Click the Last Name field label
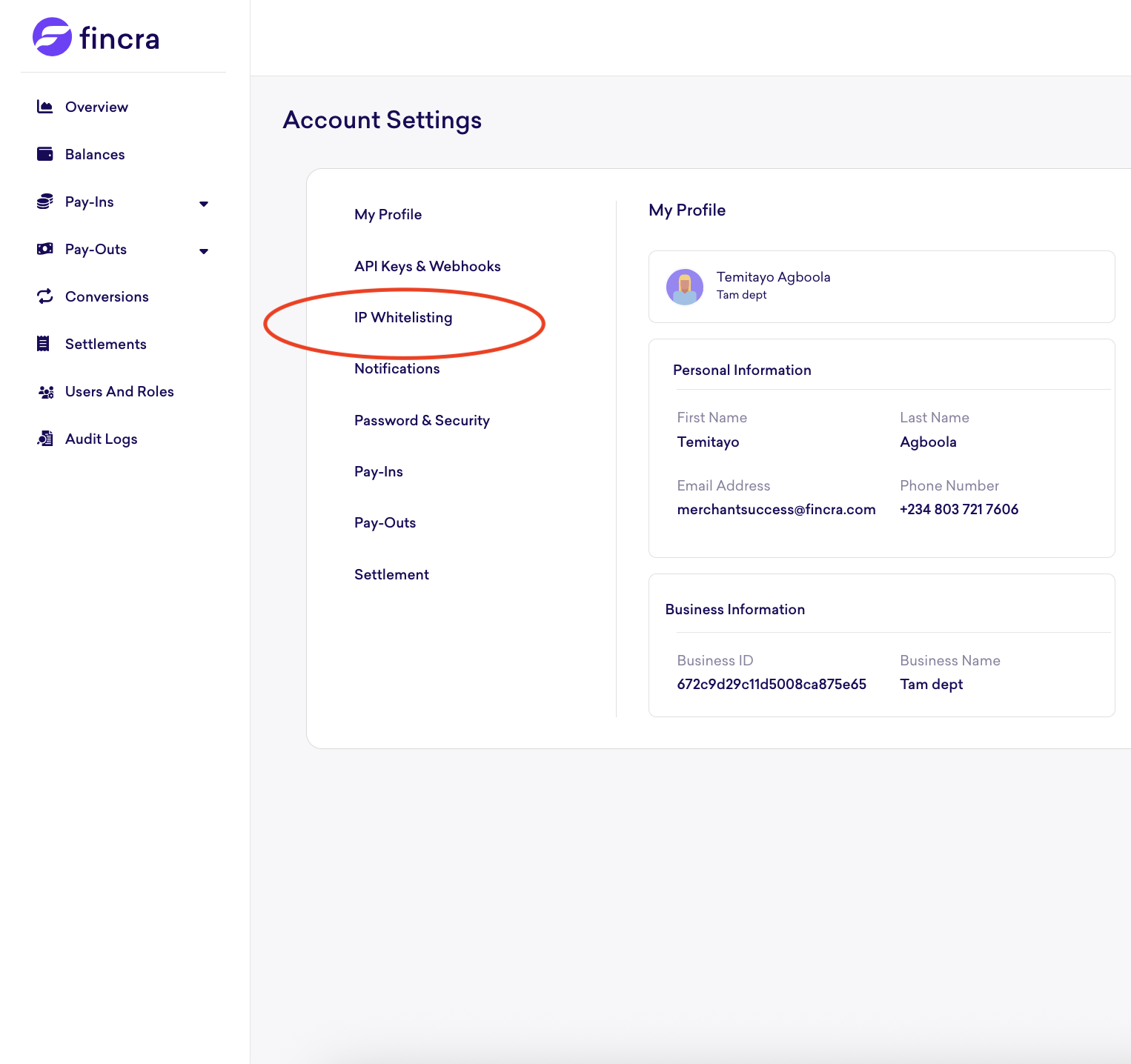The height and width of the screenshot is (1064, 1131). [935, 417]
